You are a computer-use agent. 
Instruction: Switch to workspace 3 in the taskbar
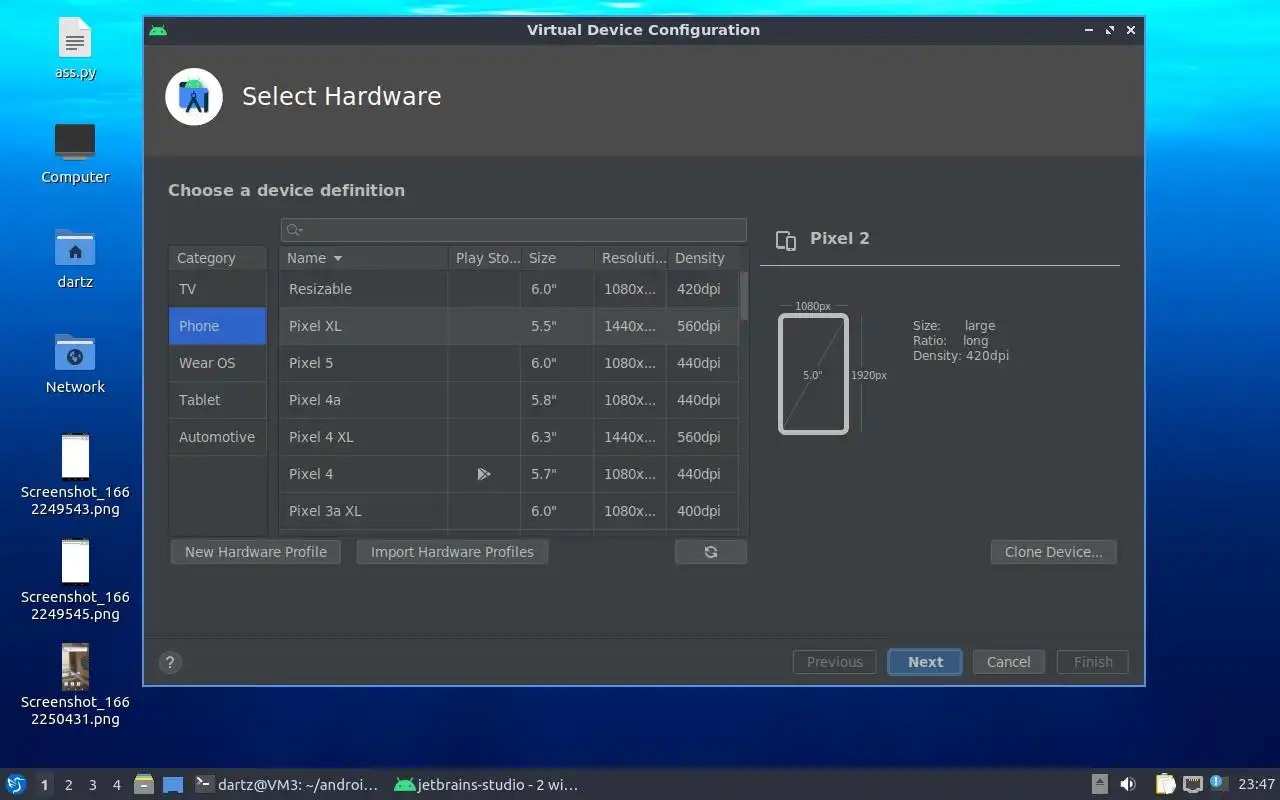(x=92, y=785)
